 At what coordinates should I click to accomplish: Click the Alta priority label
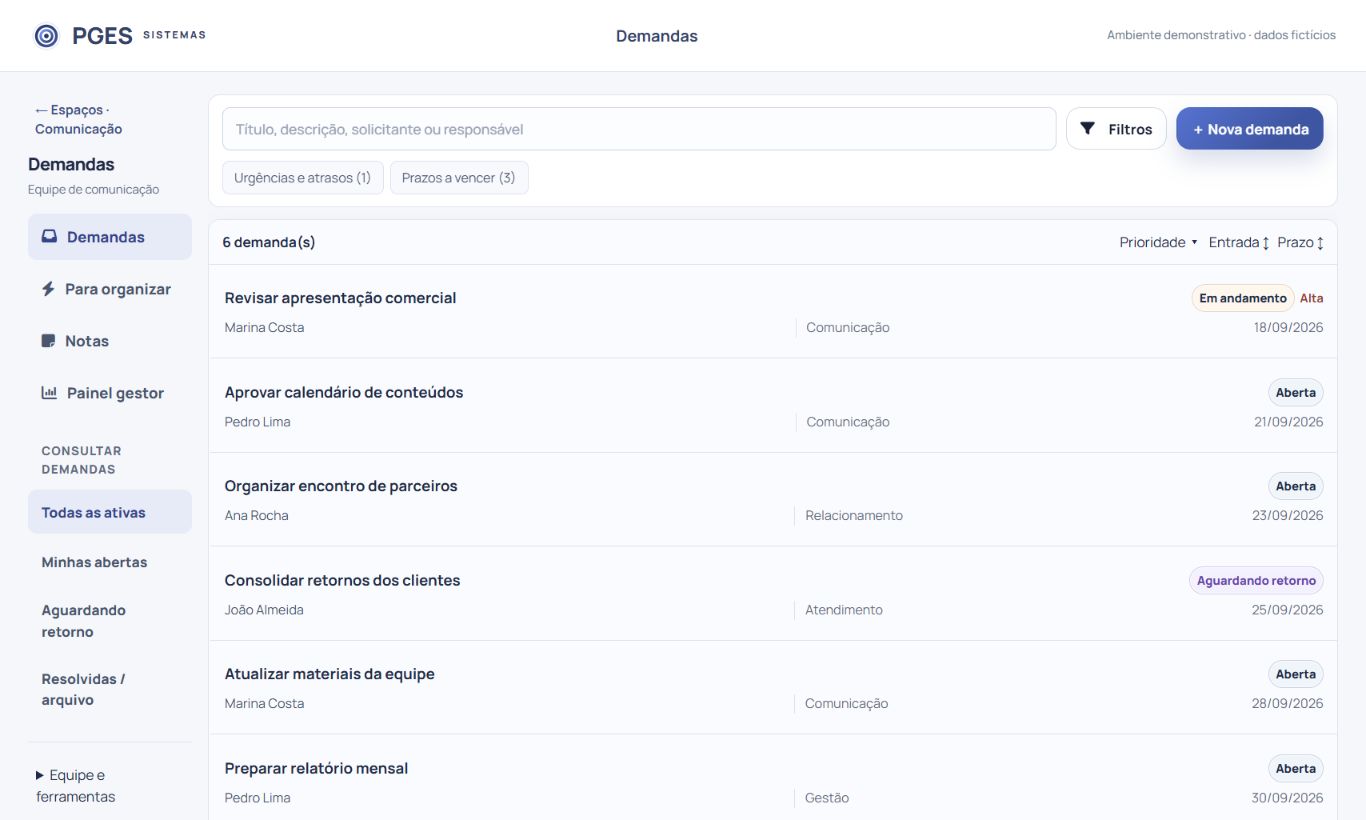pos(1312,298)
